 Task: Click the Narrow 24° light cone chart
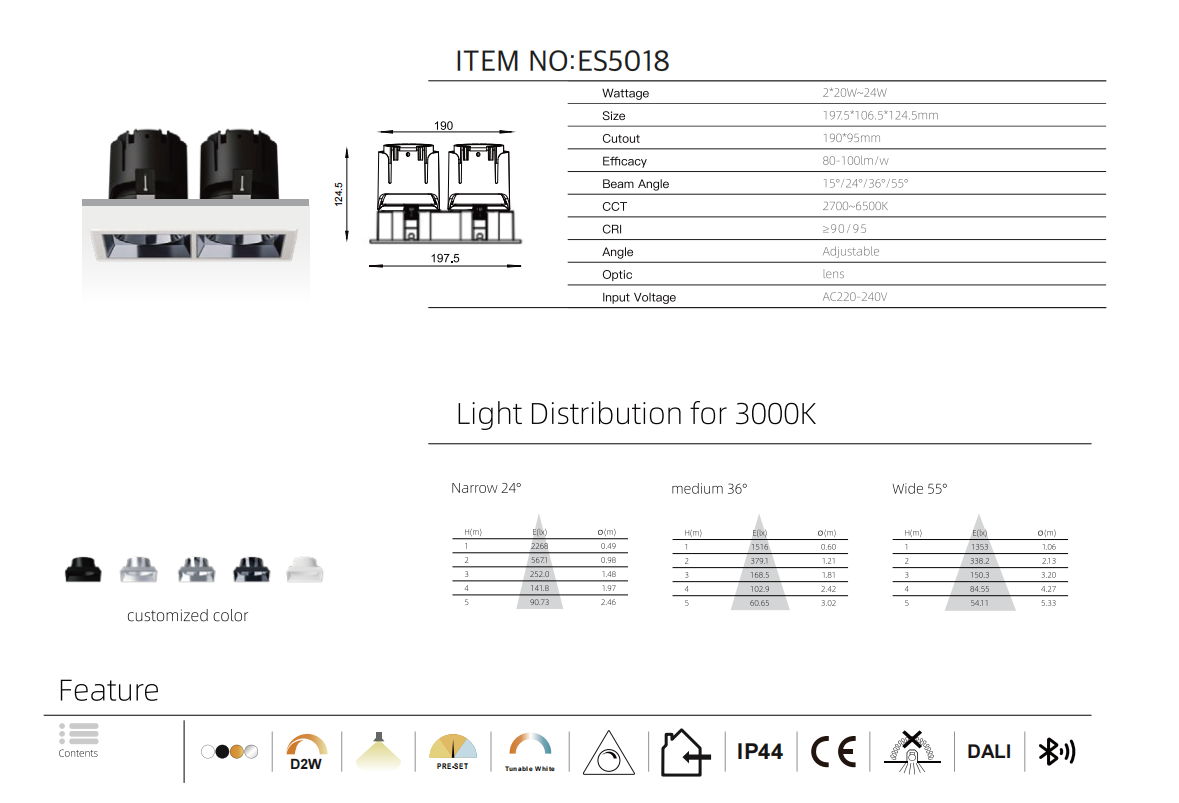pos(540,562)
